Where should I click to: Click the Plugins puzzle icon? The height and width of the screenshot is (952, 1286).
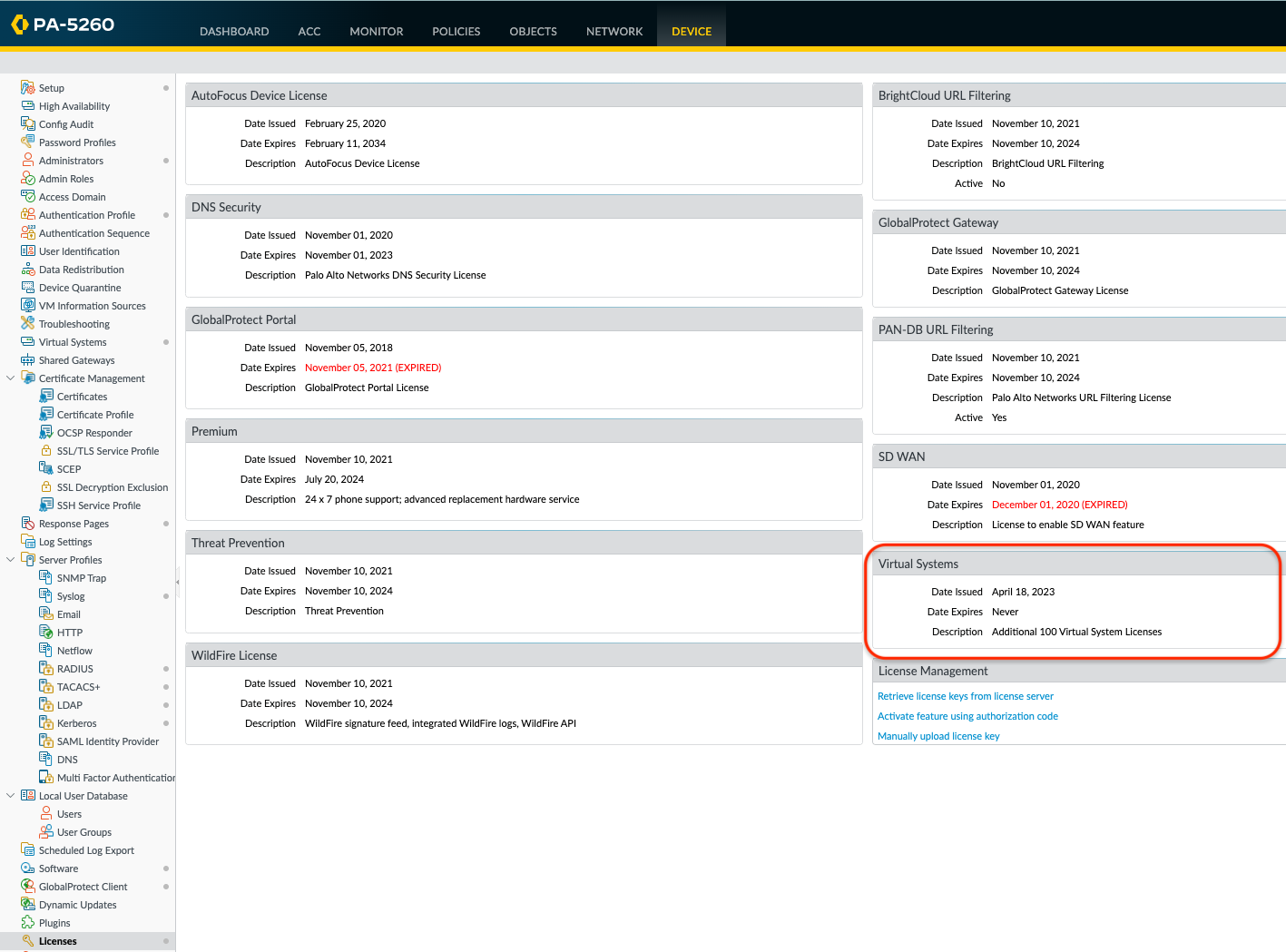pyautogui.click(x=28, y=923)
